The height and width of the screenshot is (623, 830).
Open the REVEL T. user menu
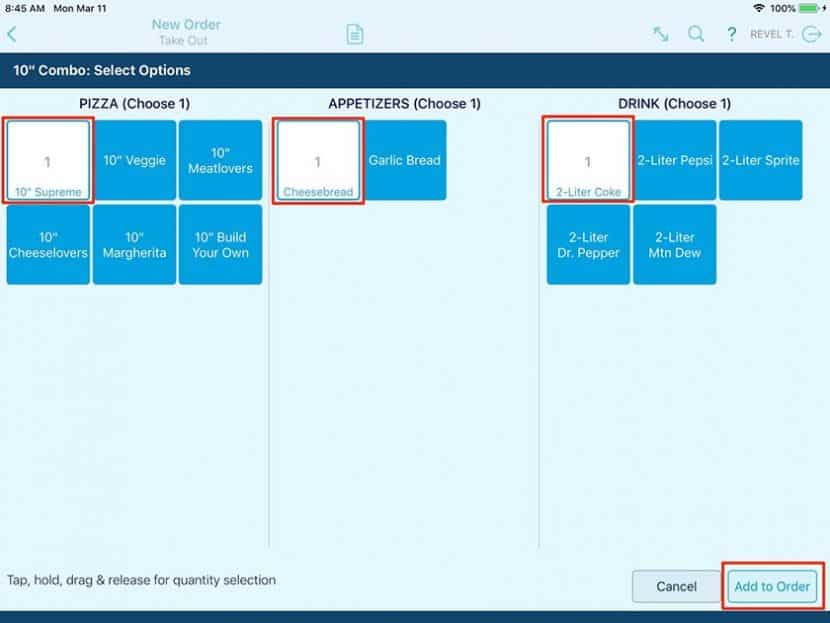coord(772,33)
